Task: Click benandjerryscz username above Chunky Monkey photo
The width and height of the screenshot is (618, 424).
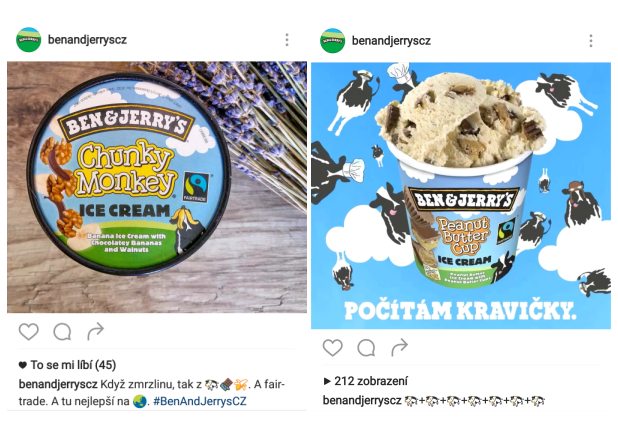Action: [87, 39]
